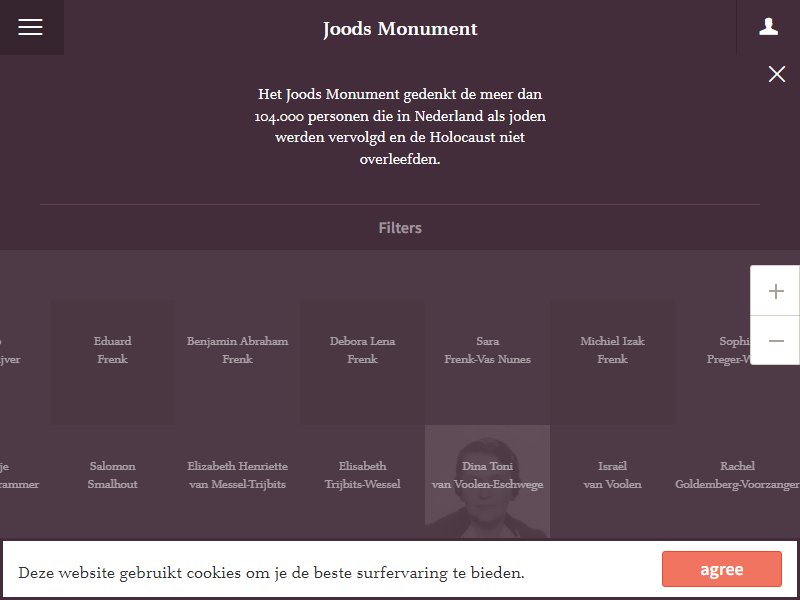
Task: Zoom in with the plus button
Action: [x=776, y=291]
